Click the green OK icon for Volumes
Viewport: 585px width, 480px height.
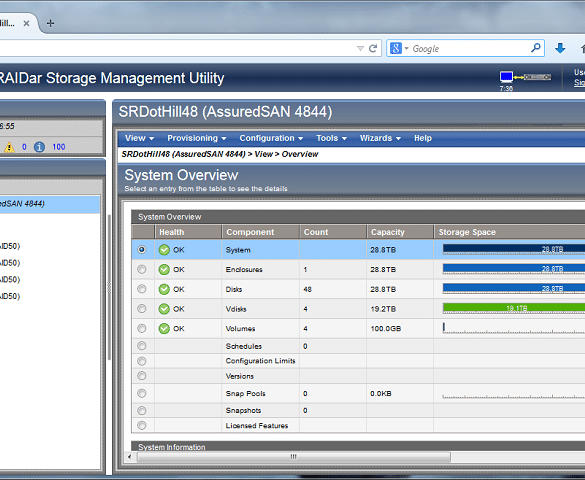coord(164,329)
